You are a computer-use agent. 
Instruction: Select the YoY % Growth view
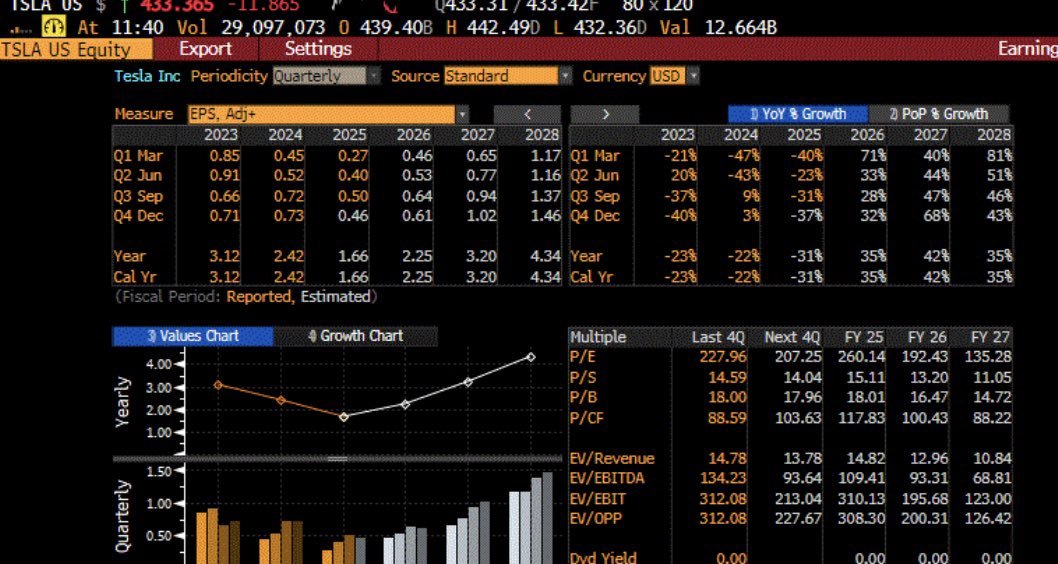pyautogui.click(x=797, y=114)
